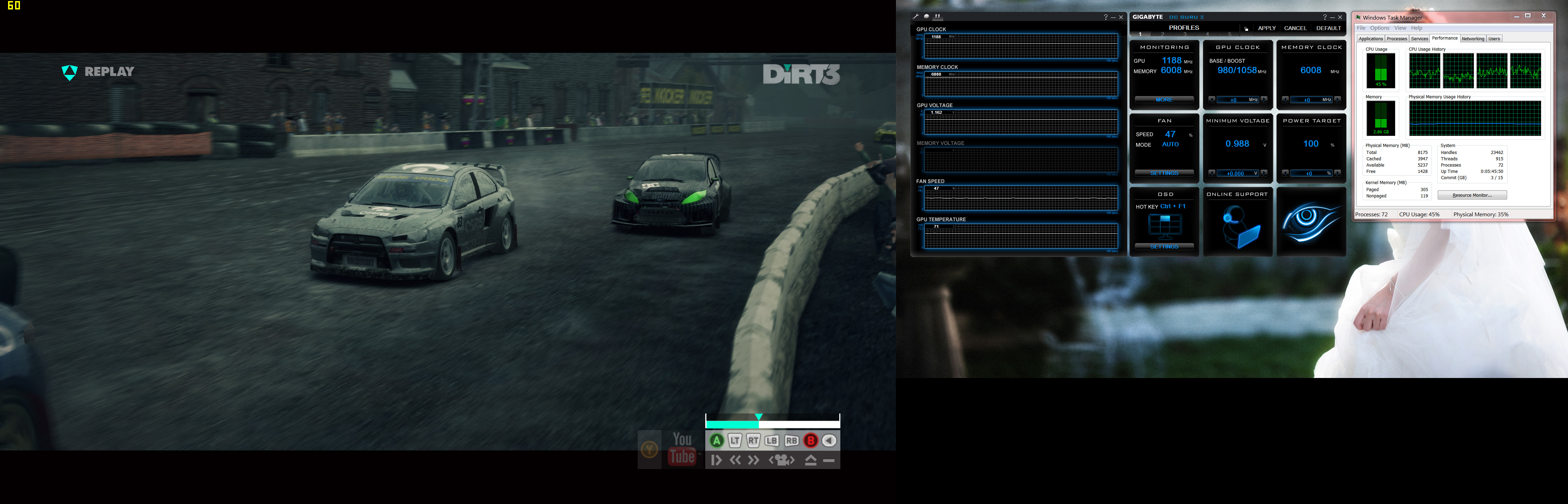Image resolution: width=1568 pixels, height=504 pixels.
Task: Select profile 2 in OC Guru
Action: pyautogui.click(x=1162, y=34)
